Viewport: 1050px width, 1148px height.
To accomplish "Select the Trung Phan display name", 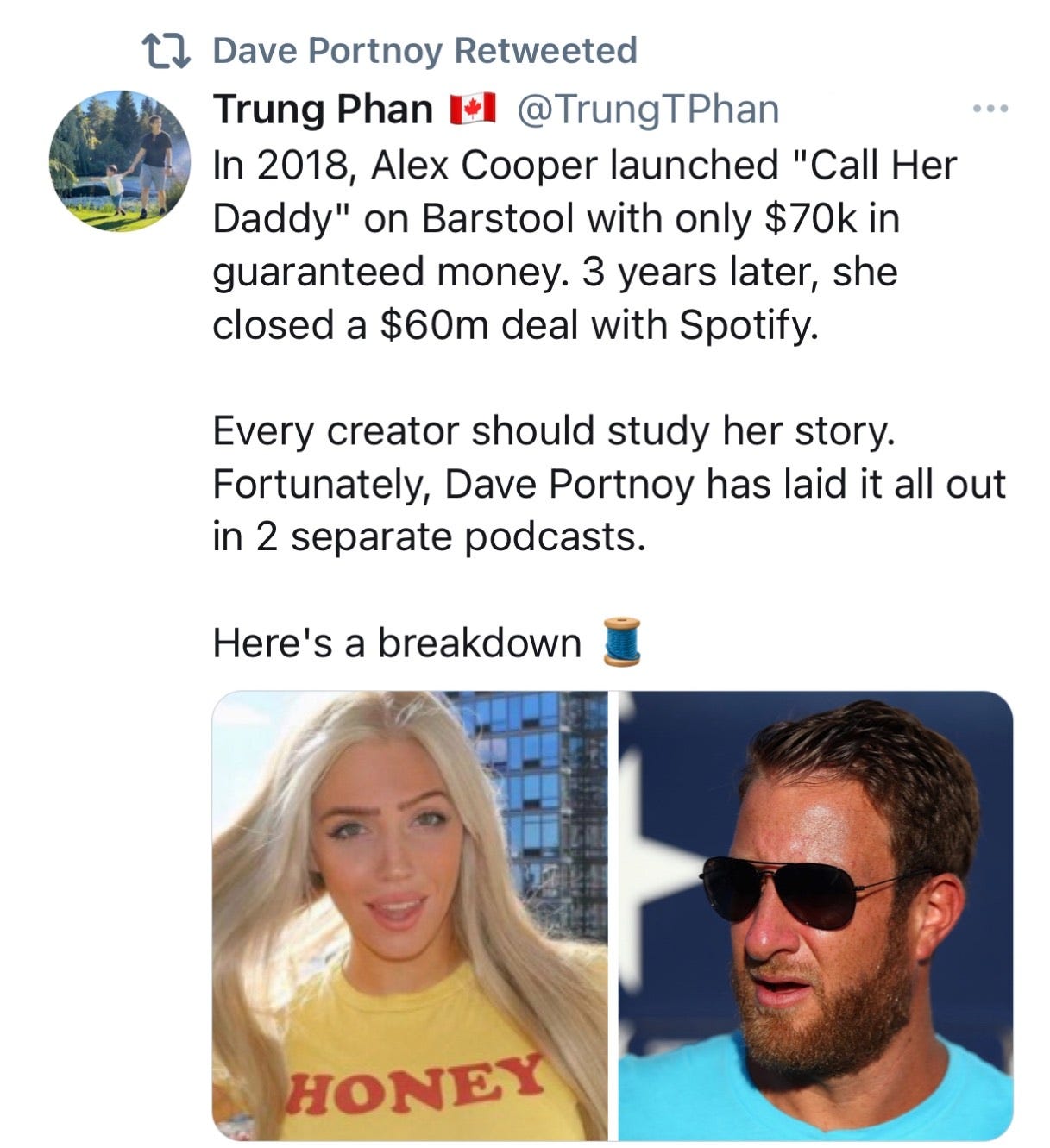I will tap(323, 109).
